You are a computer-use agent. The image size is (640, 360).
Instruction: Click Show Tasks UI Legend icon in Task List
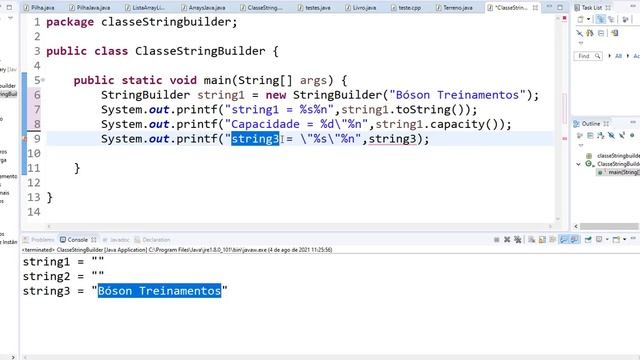pos(614,33)
